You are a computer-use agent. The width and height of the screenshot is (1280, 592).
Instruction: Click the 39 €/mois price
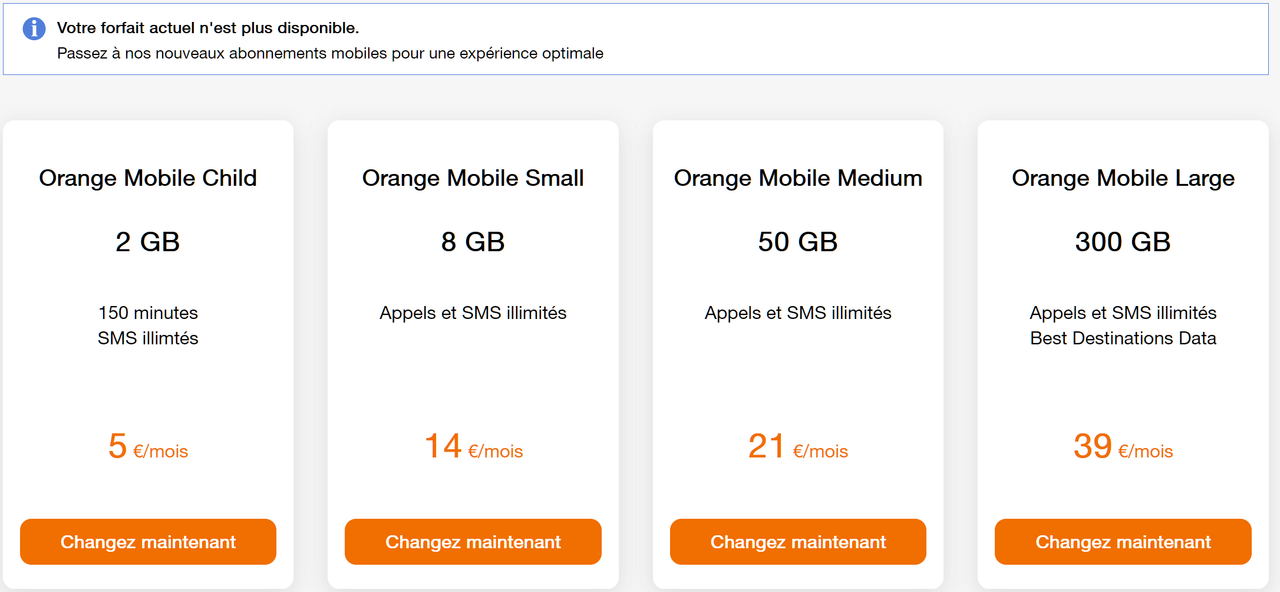click(x=1123, y=447)
